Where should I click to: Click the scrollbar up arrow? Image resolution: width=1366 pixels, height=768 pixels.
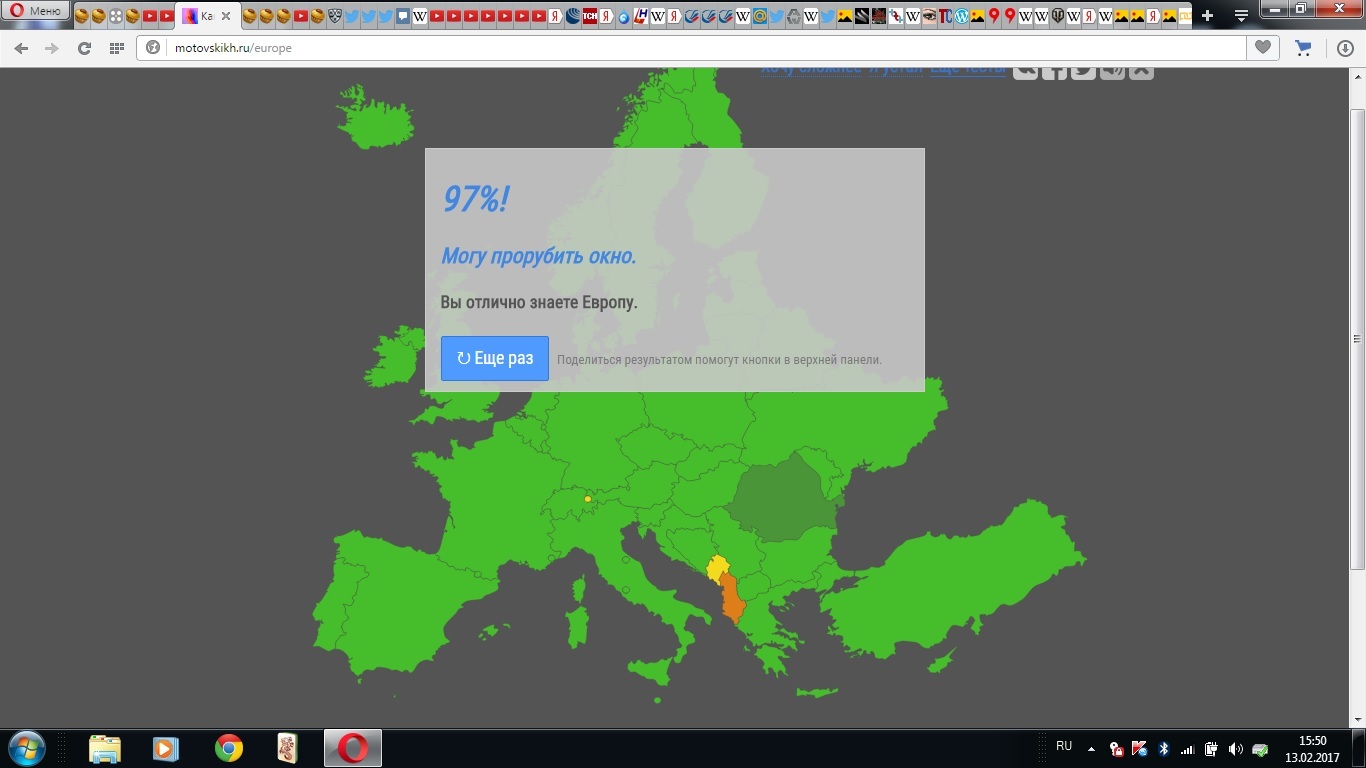(x=1357, y=76)
